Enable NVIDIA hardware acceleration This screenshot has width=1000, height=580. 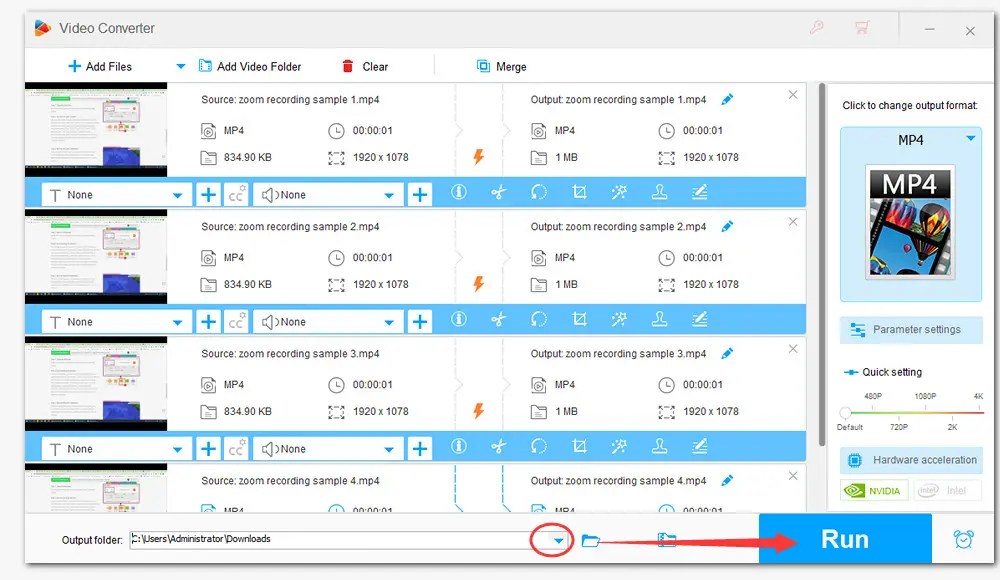(874, 490)
